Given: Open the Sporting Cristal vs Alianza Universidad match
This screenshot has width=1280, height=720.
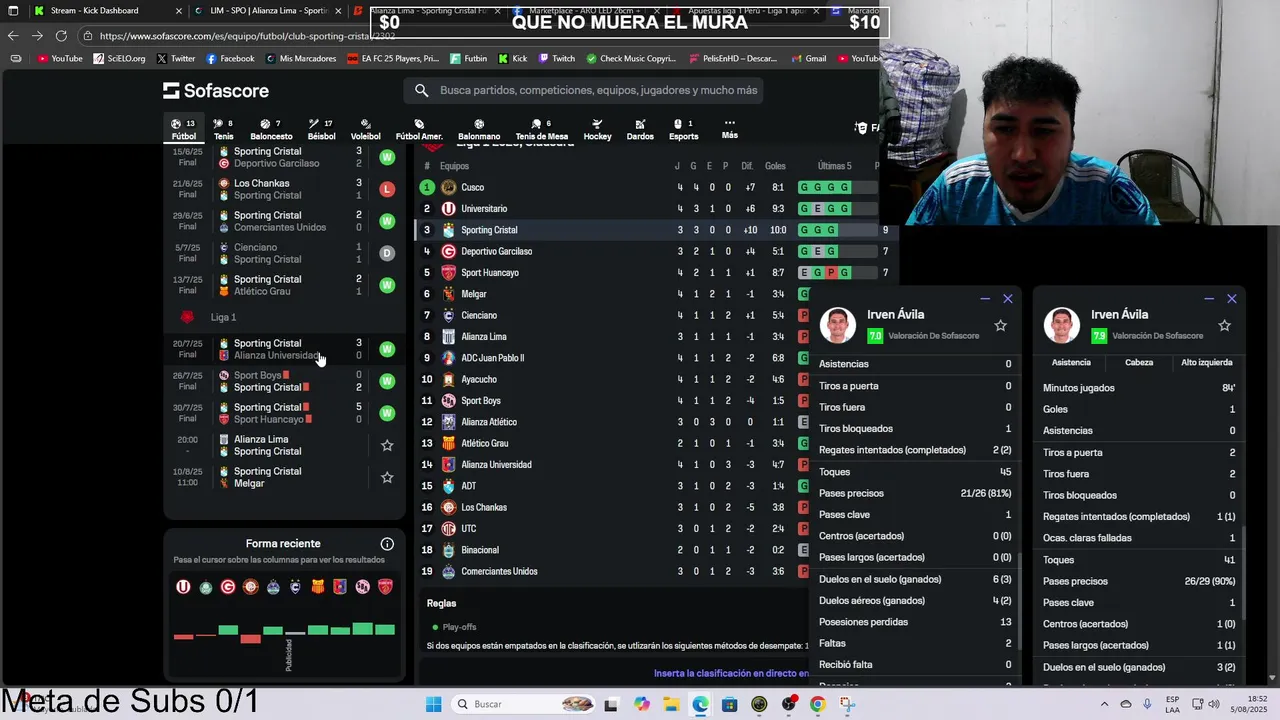Looking at the screenshot, I should click(x=285, y=349).
